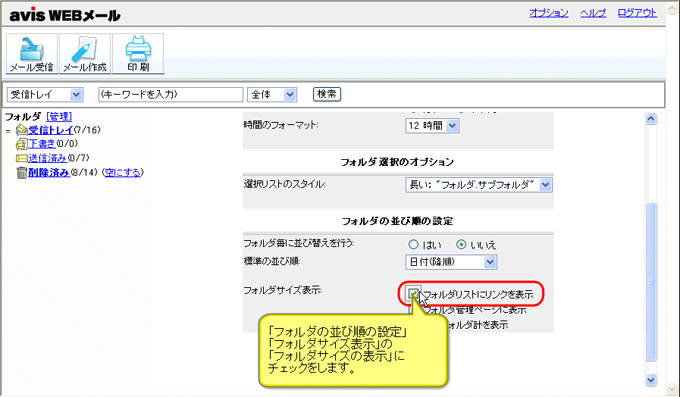The image size is (680, 397).
Task: Click the フォルダサイズ表示 label
Action: 282,290
